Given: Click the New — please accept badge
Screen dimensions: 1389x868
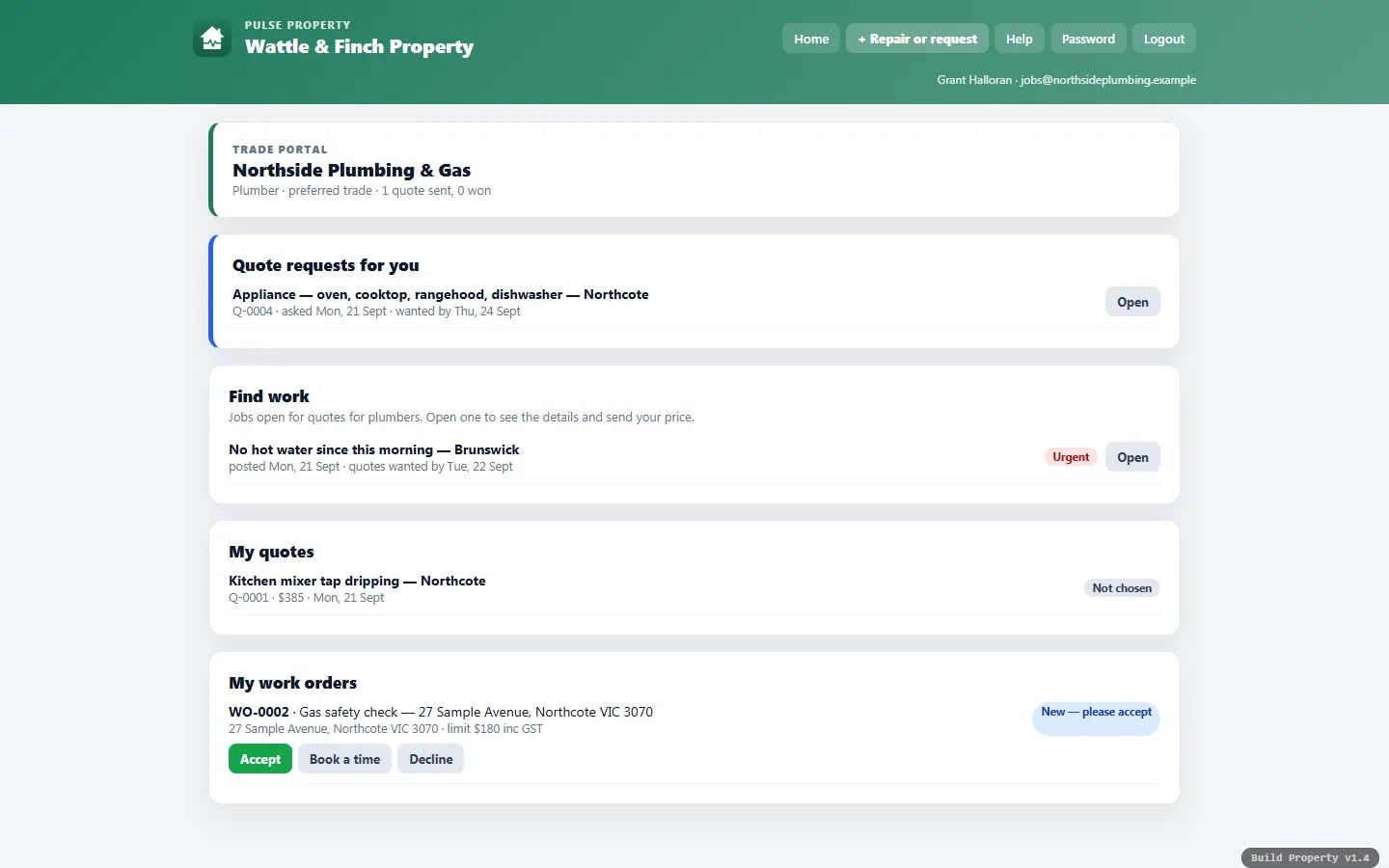Looking at the screenshot, I should tap(1096, 719).
